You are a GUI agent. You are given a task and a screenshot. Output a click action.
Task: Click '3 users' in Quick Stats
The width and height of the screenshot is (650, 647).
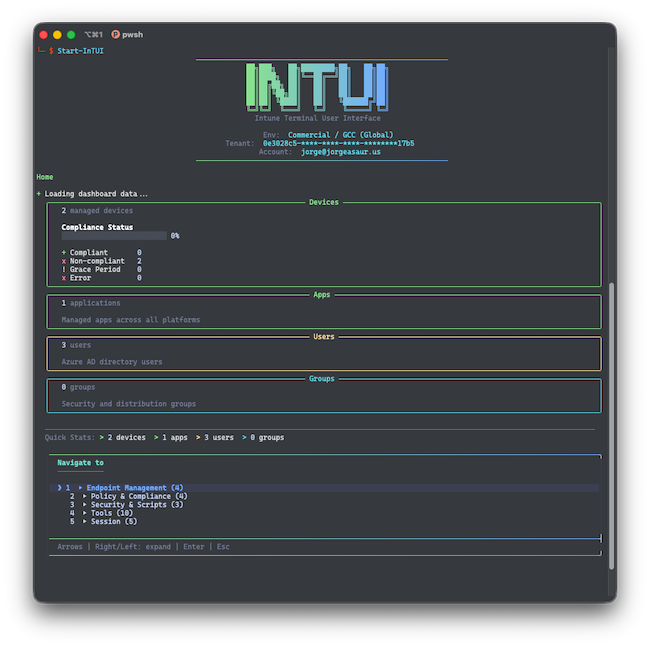pos(219,437)
